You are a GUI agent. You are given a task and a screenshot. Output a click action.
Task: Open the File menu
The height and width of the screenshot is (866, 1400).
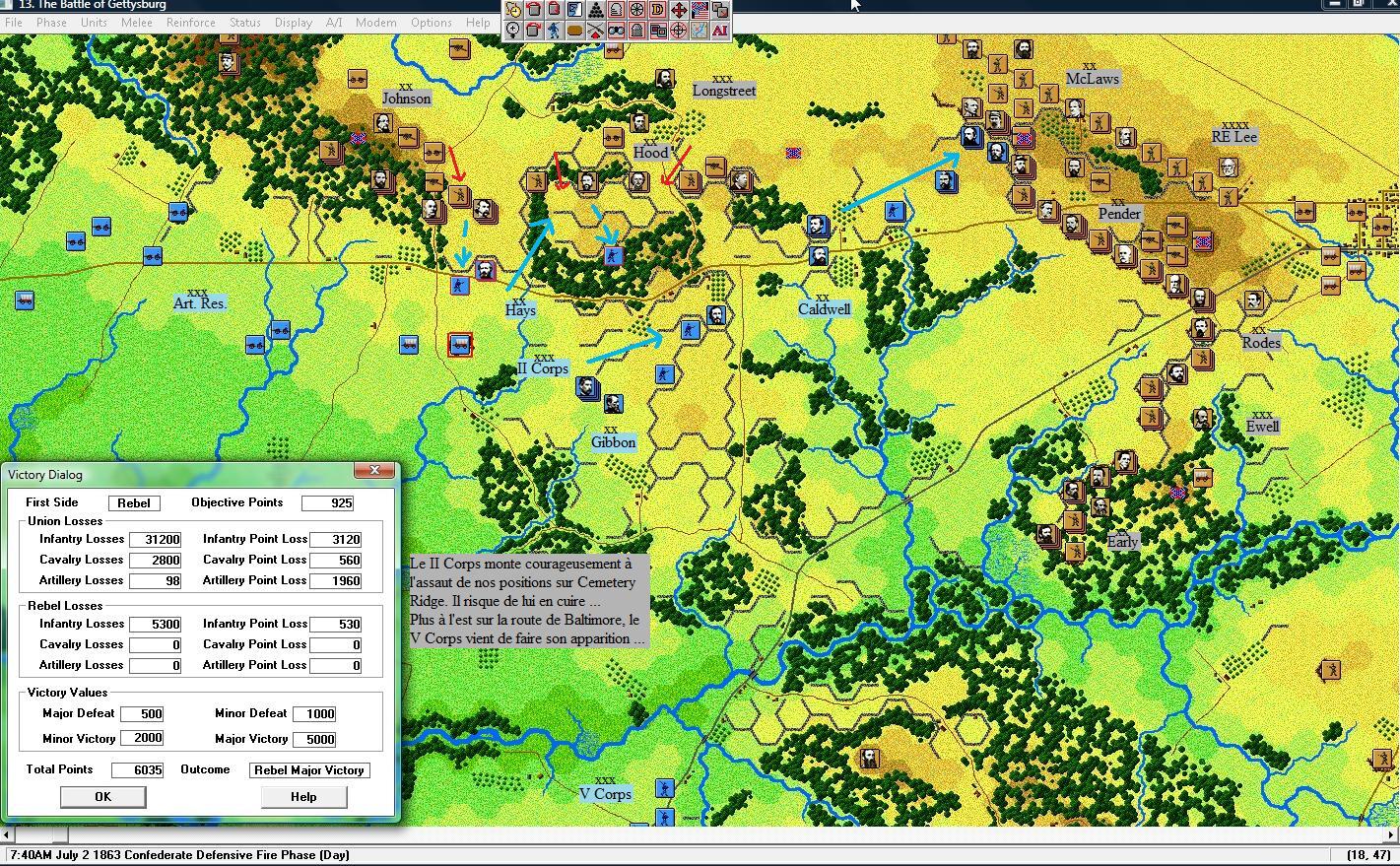[x=14, y=22]
